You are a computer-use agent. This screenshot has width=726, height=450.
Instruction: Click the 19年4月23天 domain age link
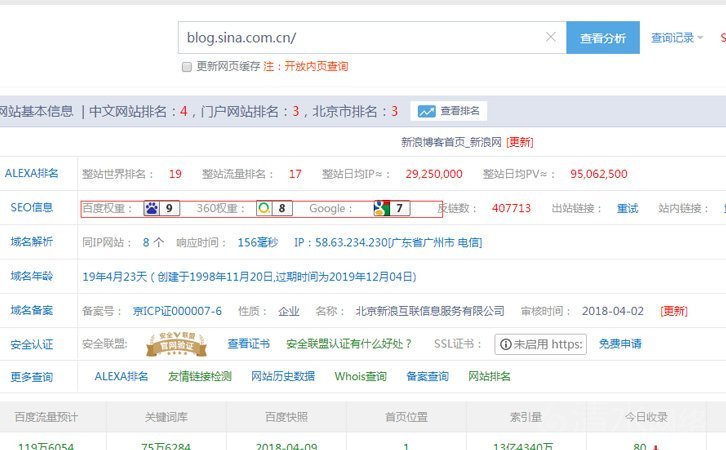pos(250,277)
